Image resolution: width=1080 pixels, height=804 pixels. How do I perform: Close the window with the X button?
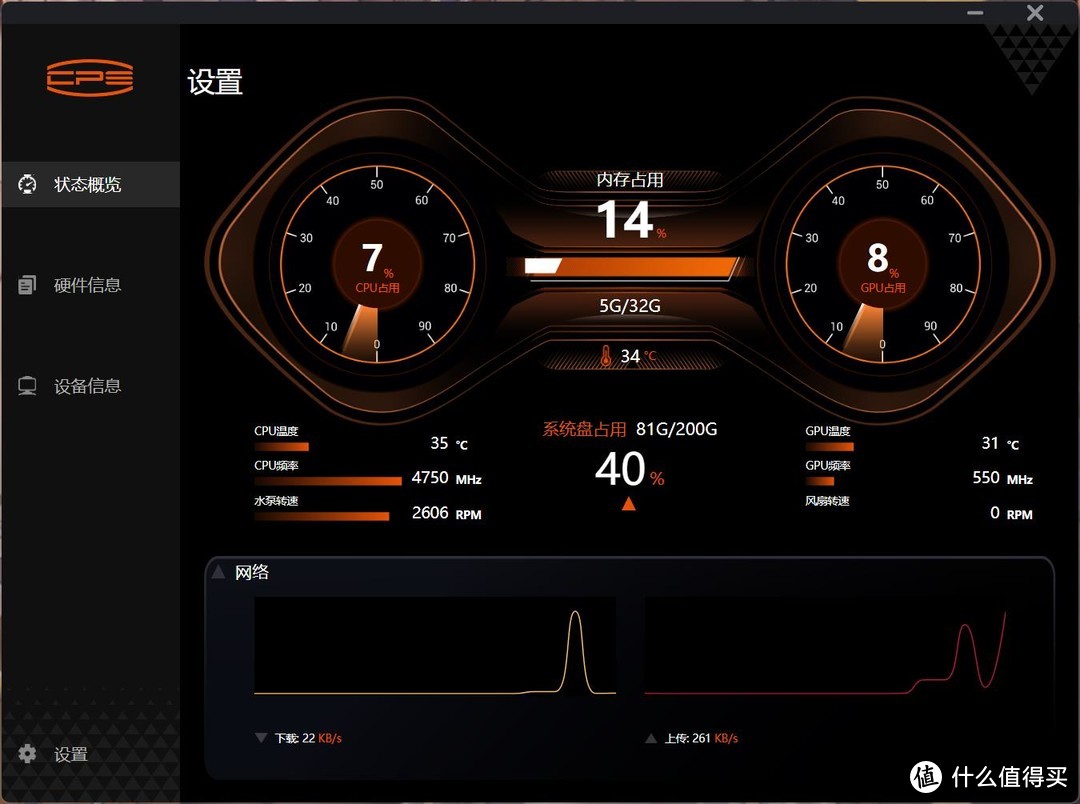(x=1035, y=12)
